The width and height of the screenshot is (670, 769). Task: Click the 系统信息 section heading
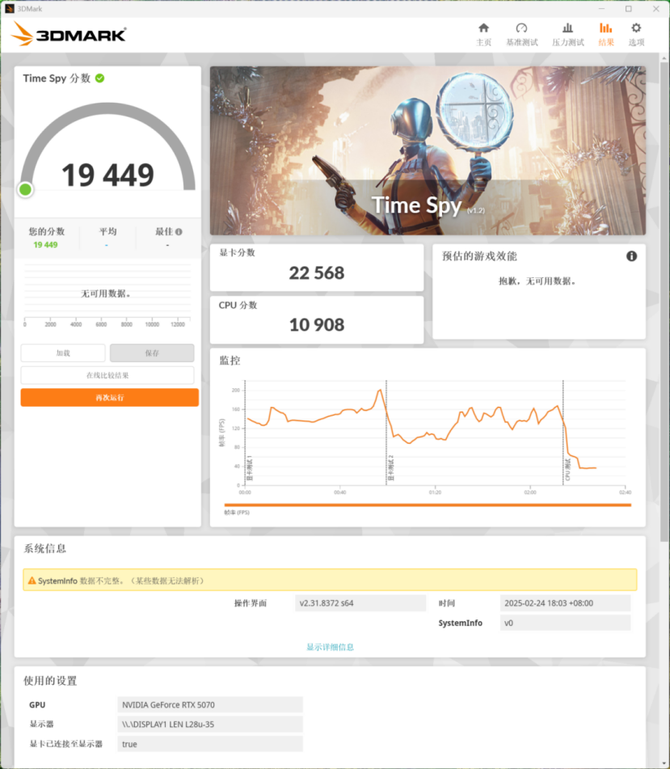click(x=45, y=548)
